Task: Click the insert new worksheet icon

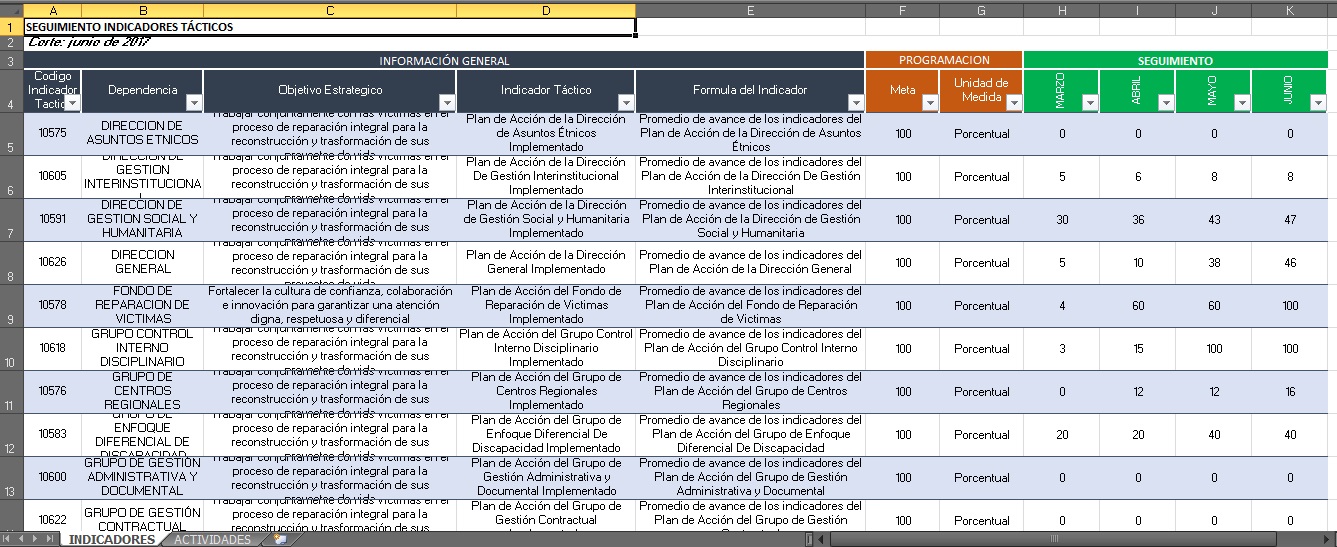Action: (280, 540)
